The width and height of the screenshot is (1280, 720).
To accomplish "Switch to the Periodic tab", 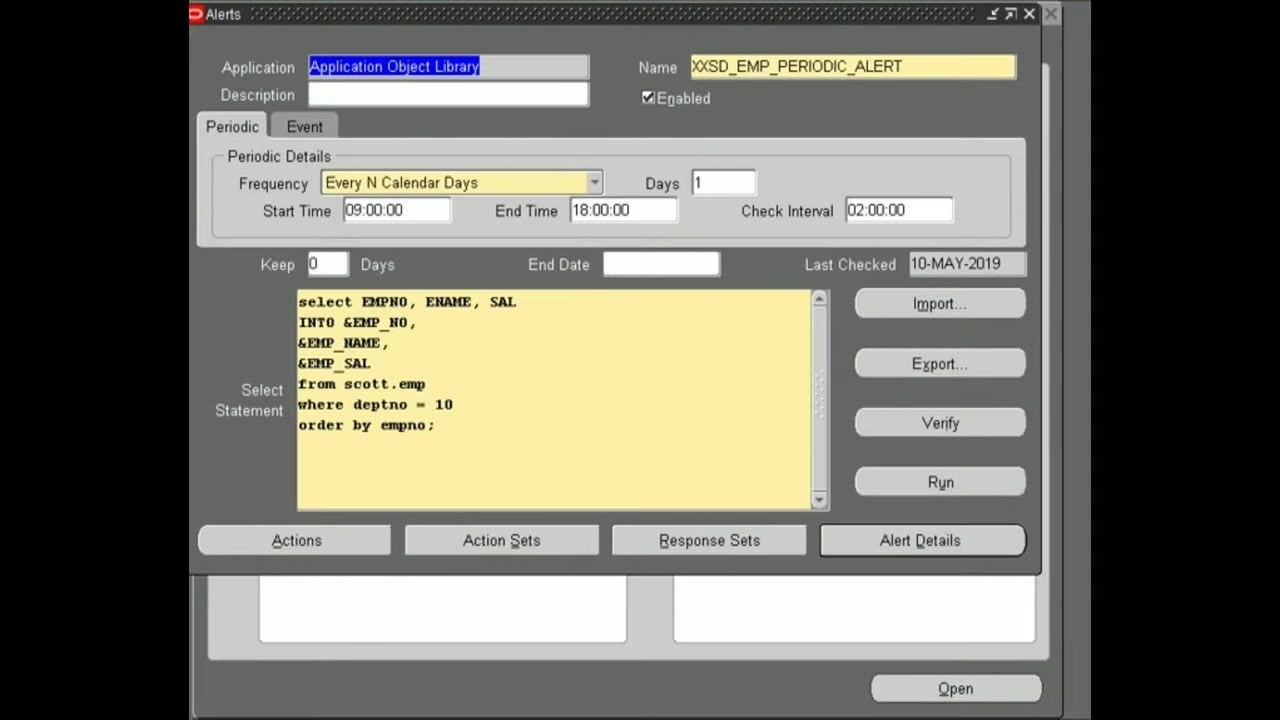I will (x=233, y=127).
